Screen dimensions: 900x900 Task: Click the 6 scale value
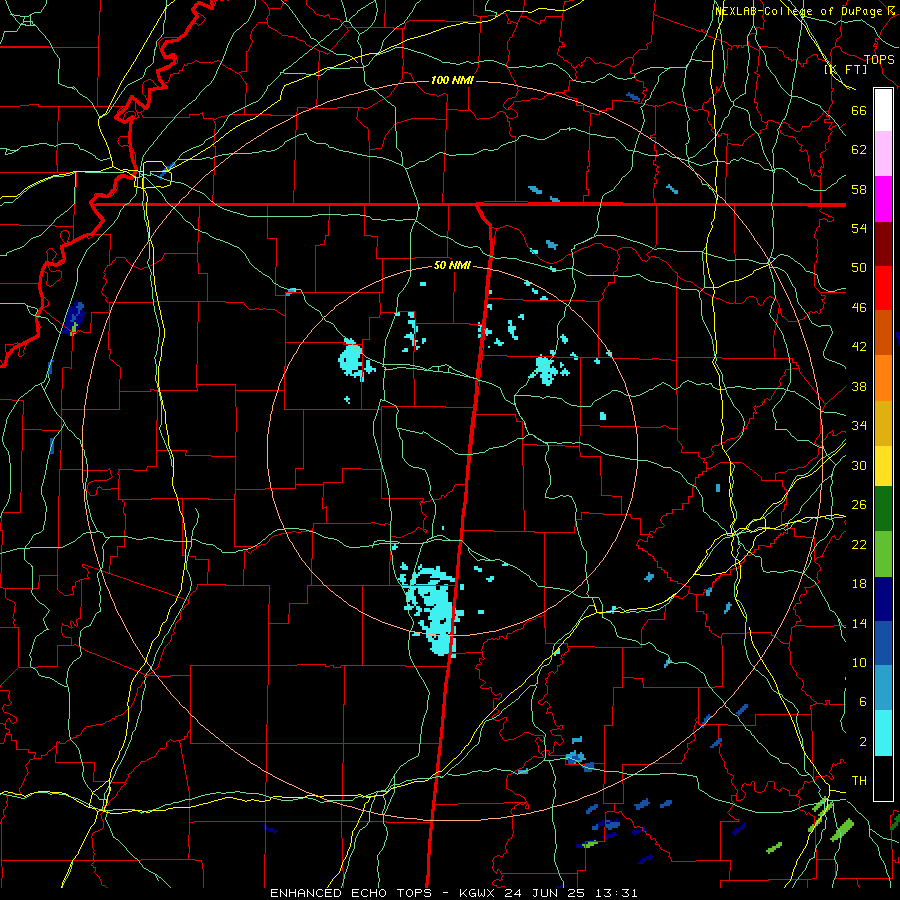pyautogui.click(x=862, y=701)
